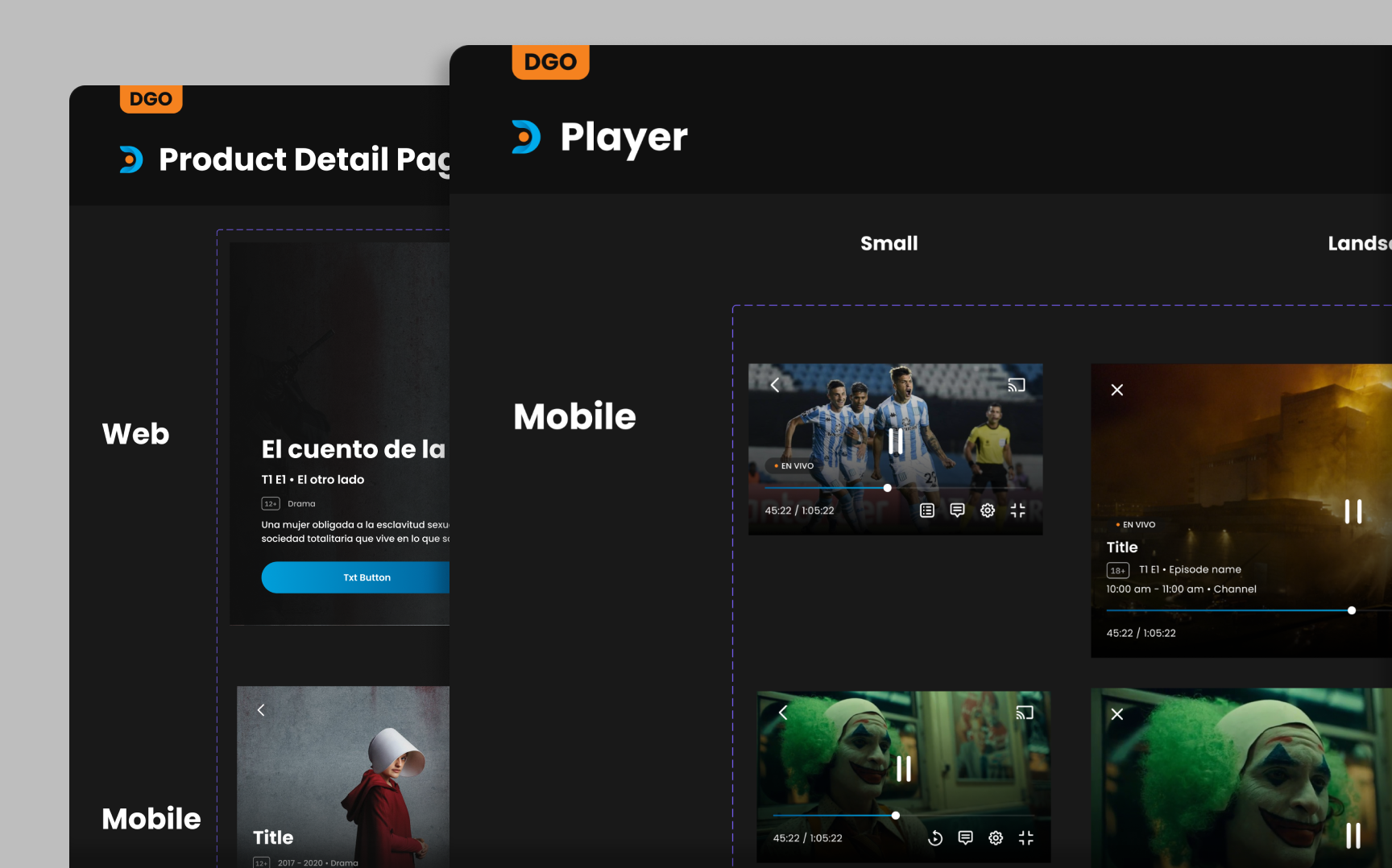Select the Small column heading
1392x868 pixels.
[889, 243]
